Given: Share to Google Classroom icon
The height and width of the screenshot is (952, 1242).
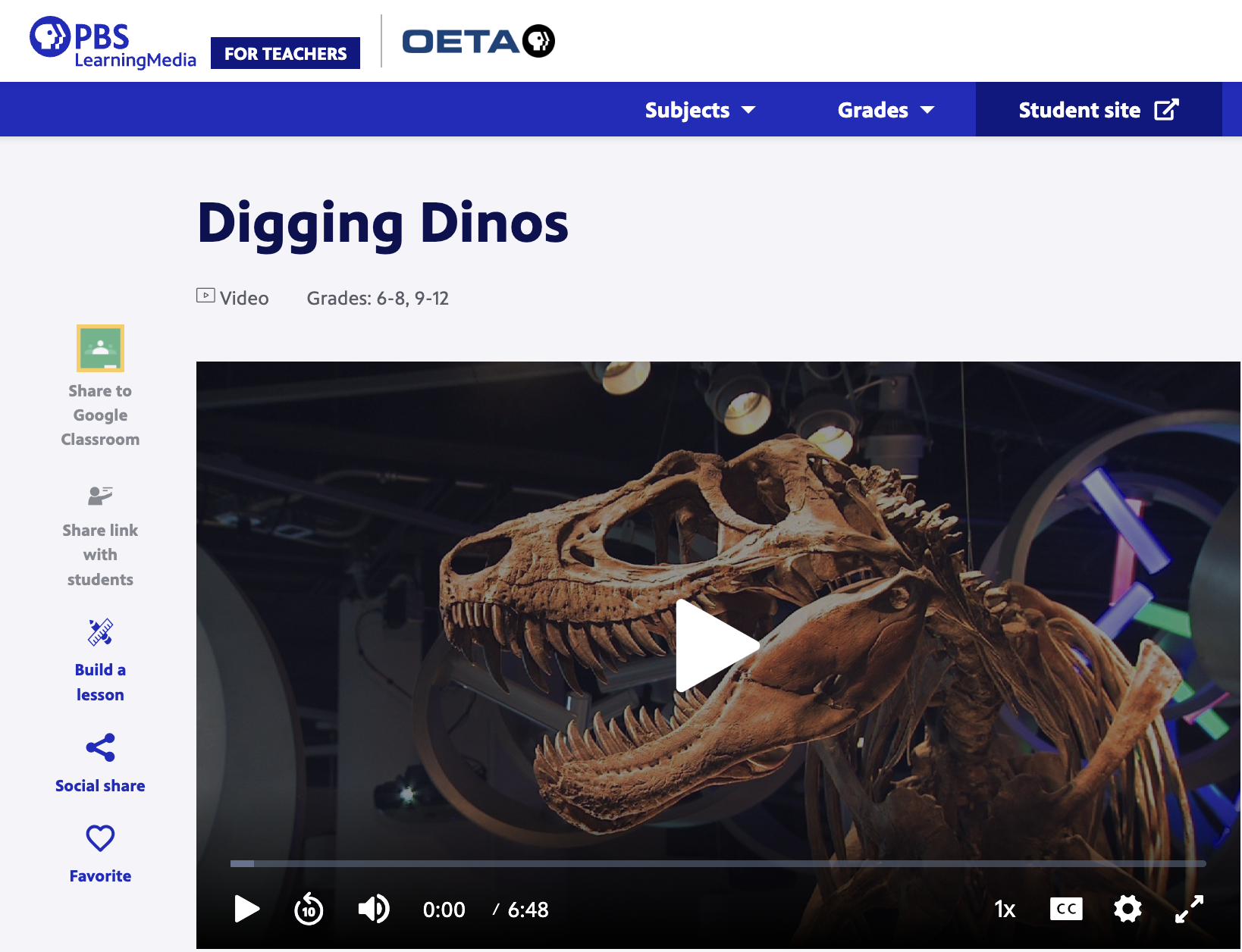Looking at the screenshot, I should (100, 348).
